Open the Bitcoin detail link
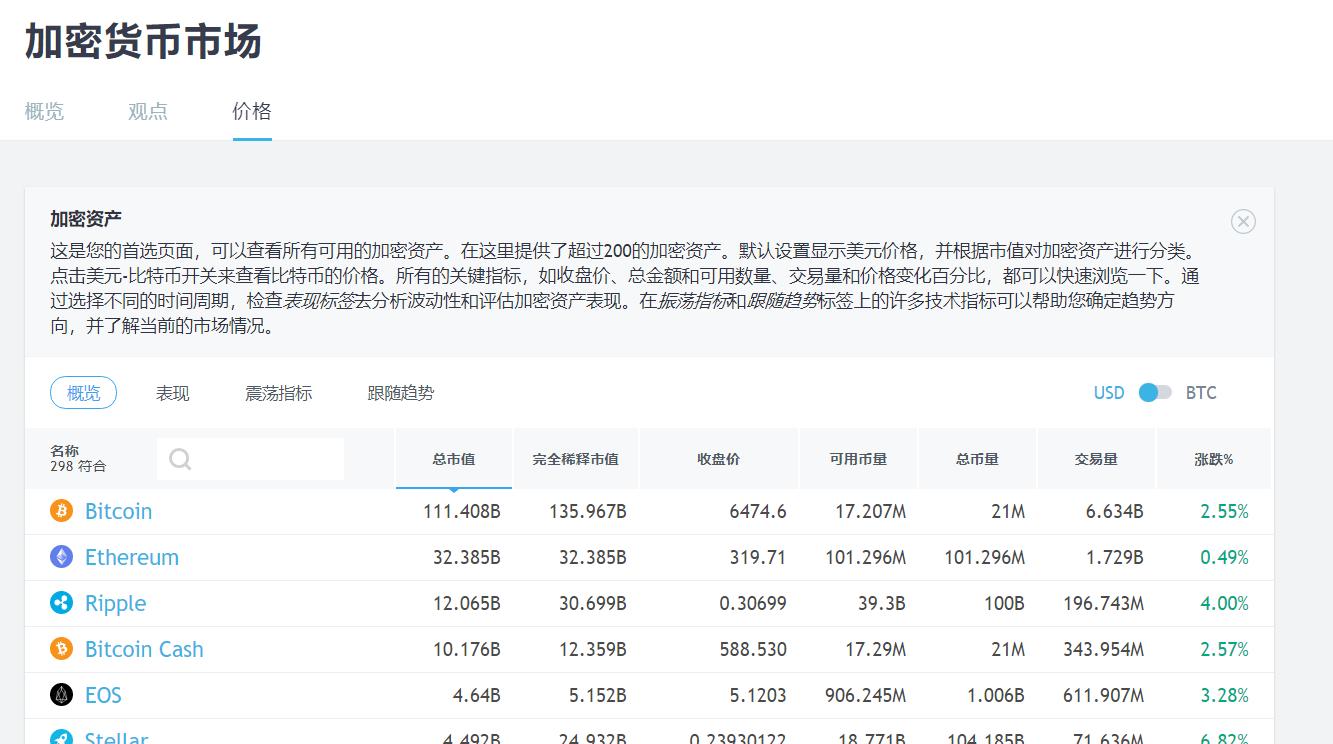Image resolution: width=1333 pixels, height=744 pixels. [x=118, y=511]
